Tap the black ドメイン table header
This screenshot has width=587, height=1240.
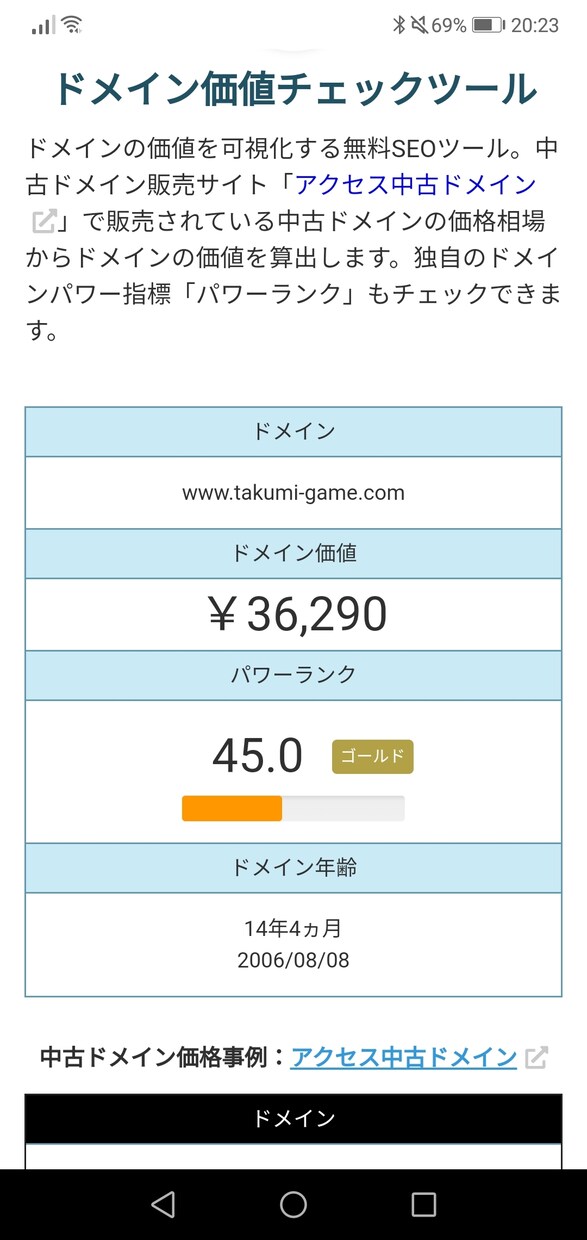pos(293,1118)
